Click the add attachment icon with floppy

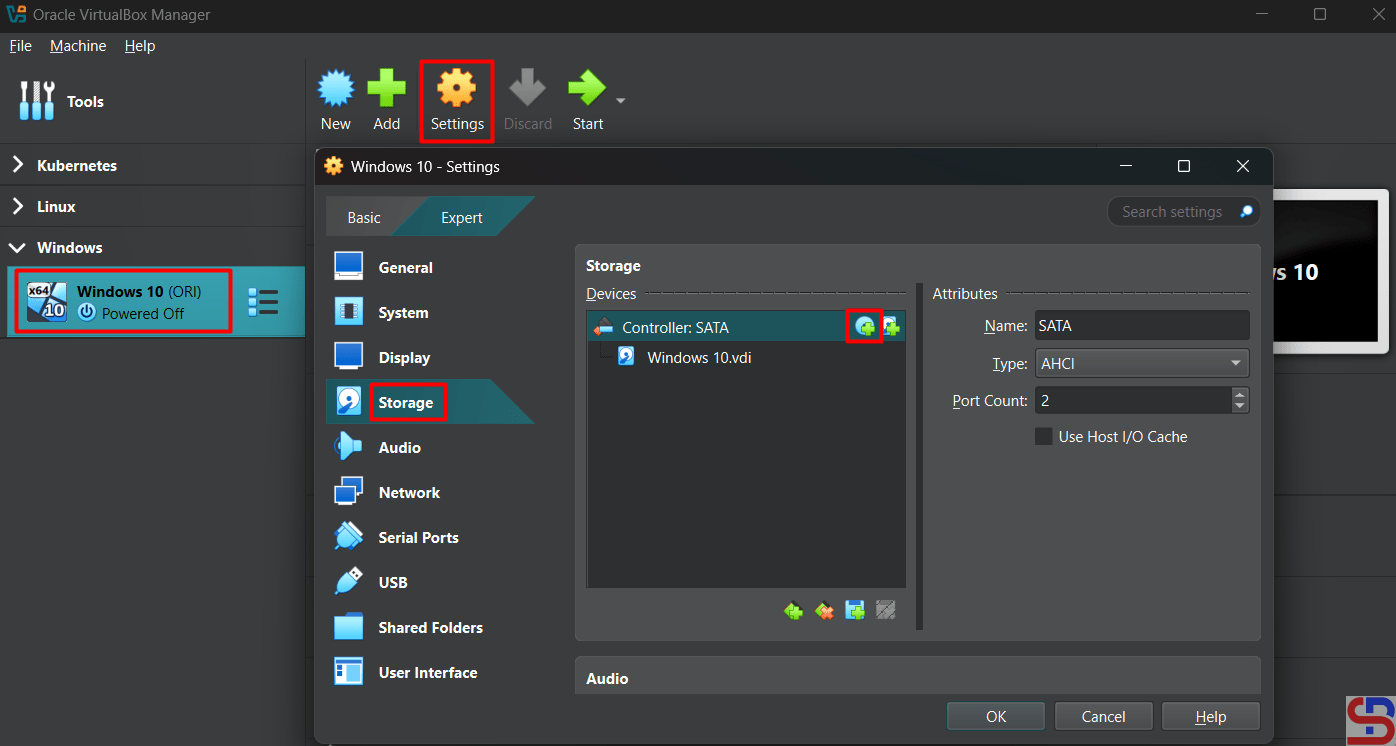tap(855, 610)
